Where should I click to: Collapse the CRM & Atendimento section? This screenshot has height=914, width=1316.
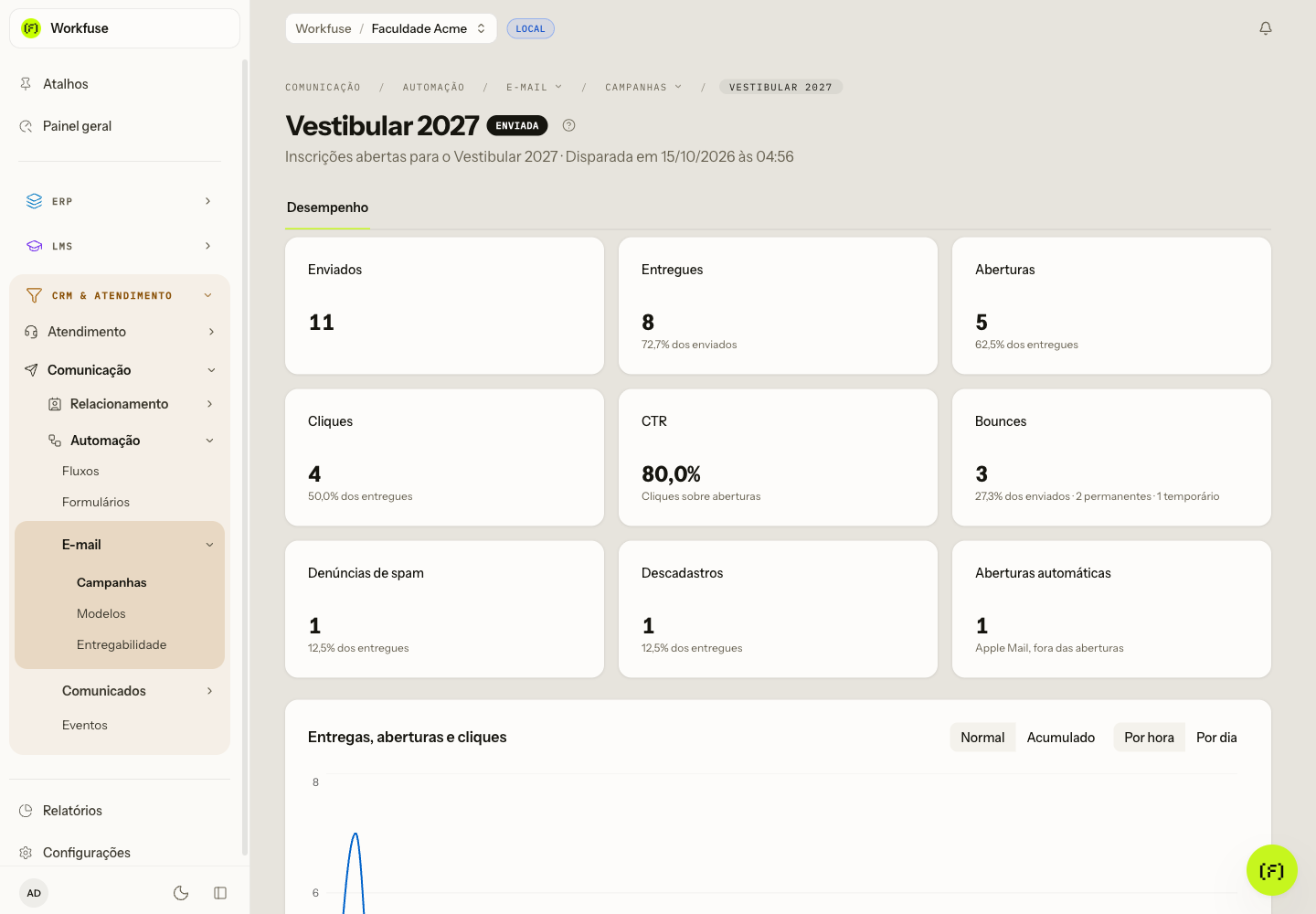point(120,295)
